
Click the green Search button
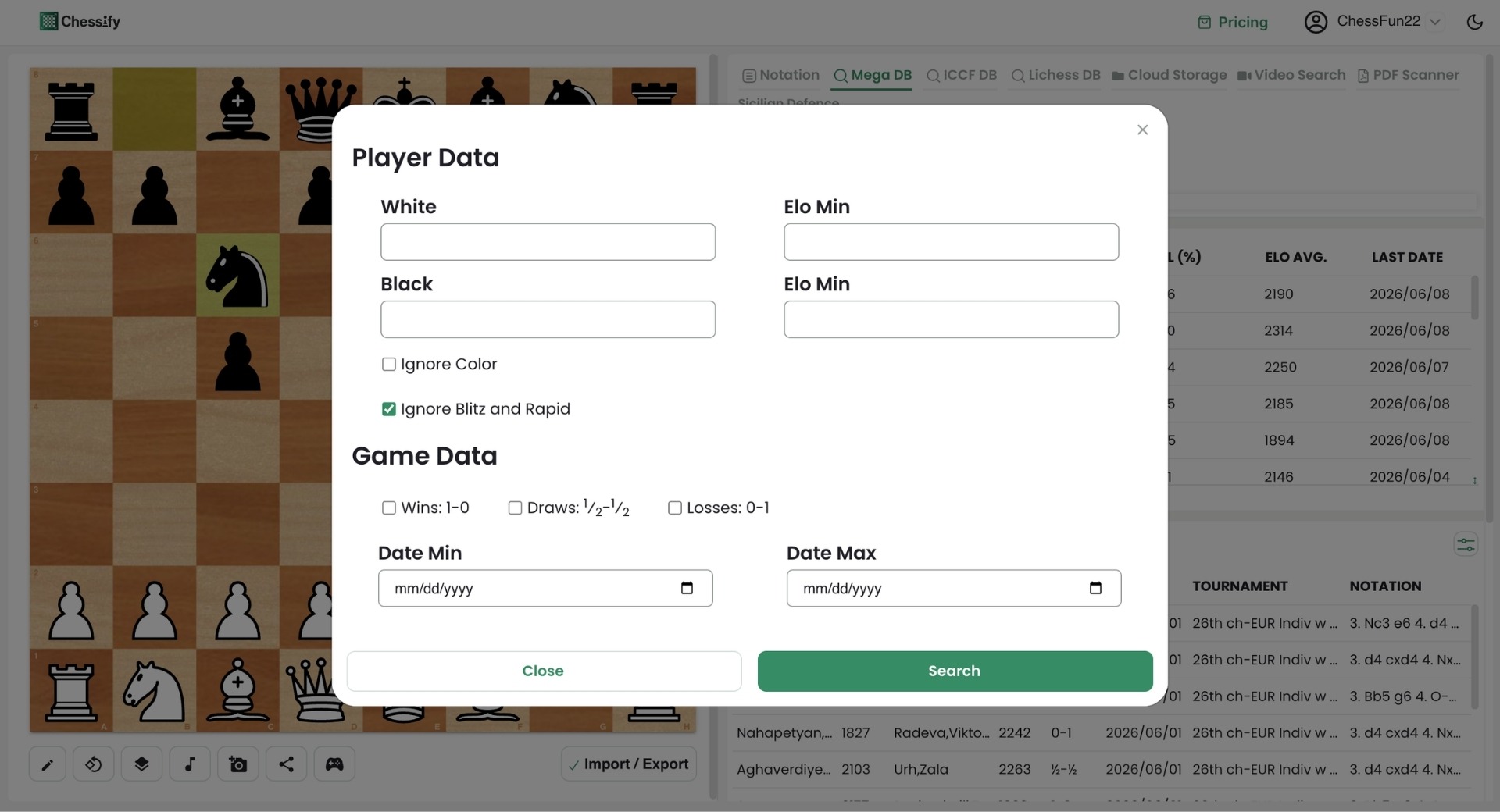[x=955, y=671]
